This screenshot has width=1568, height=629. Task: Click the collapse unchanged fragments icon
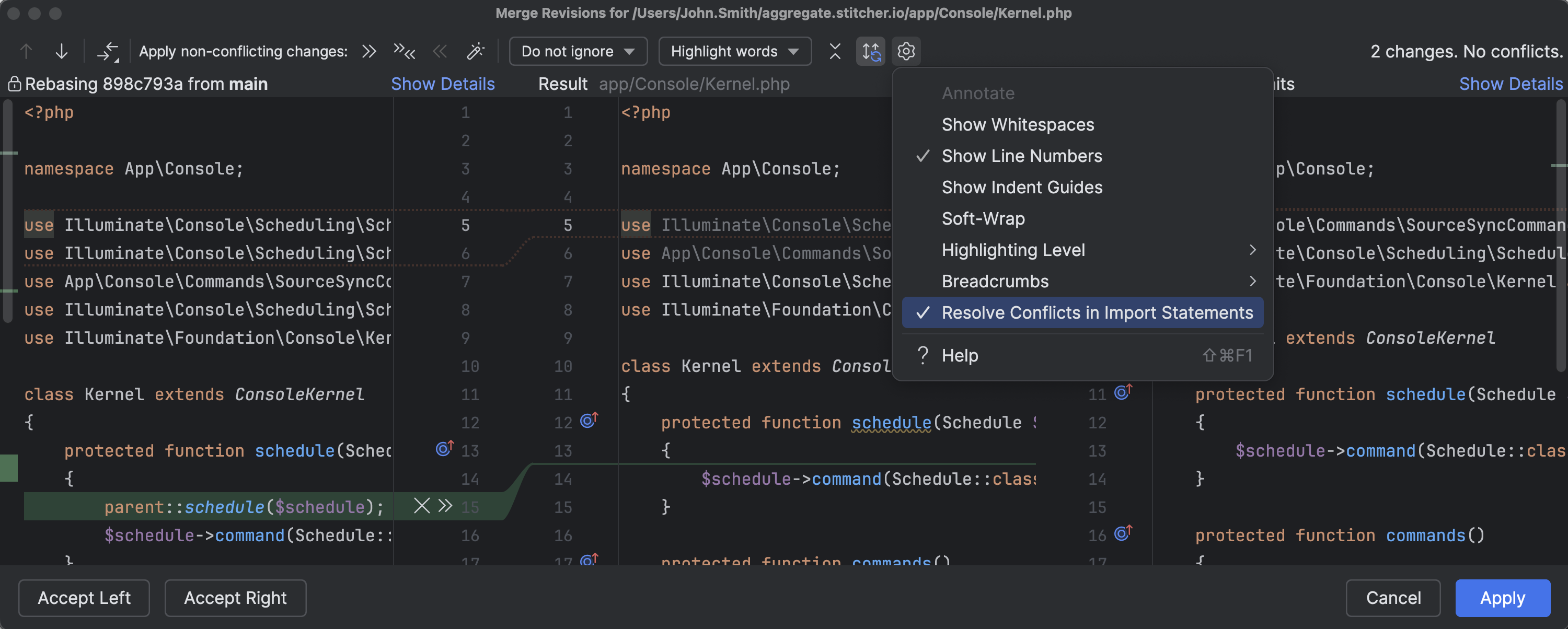coord(835,51)
